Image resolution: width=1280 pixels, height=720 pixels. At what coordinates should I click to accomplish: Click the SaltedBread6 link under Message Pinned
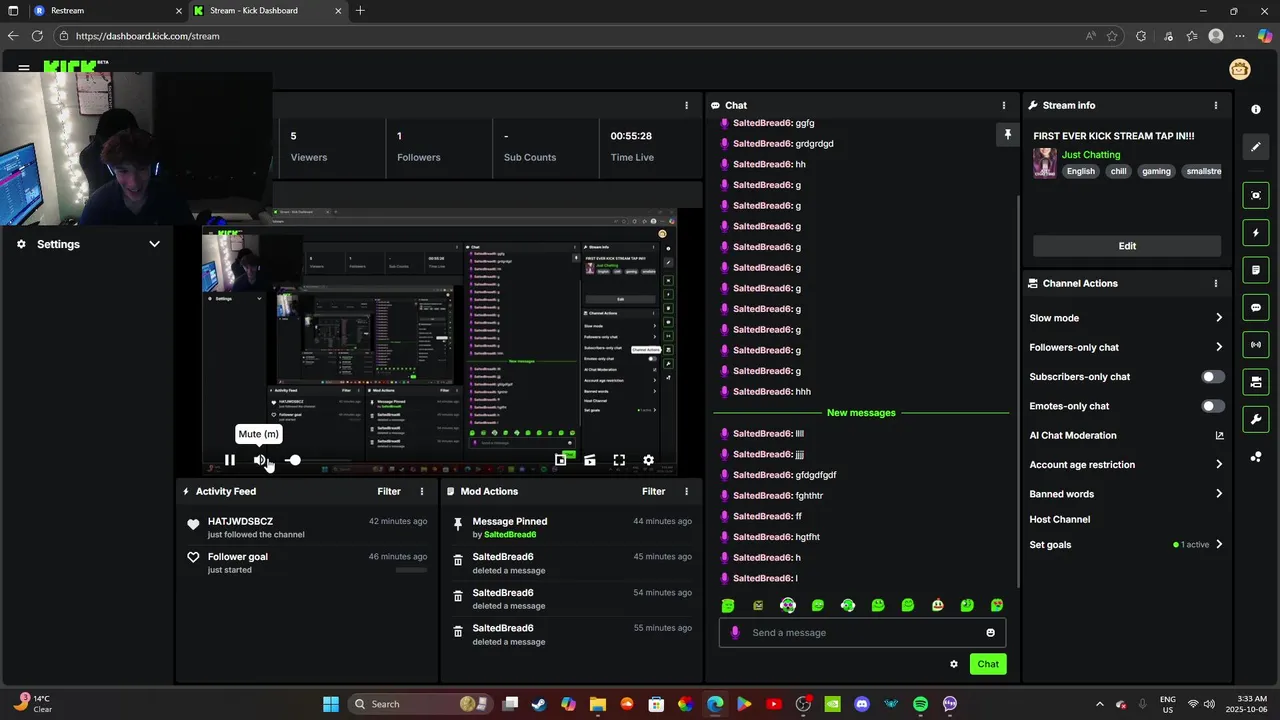pyautogui.click(x=510, y=534)
